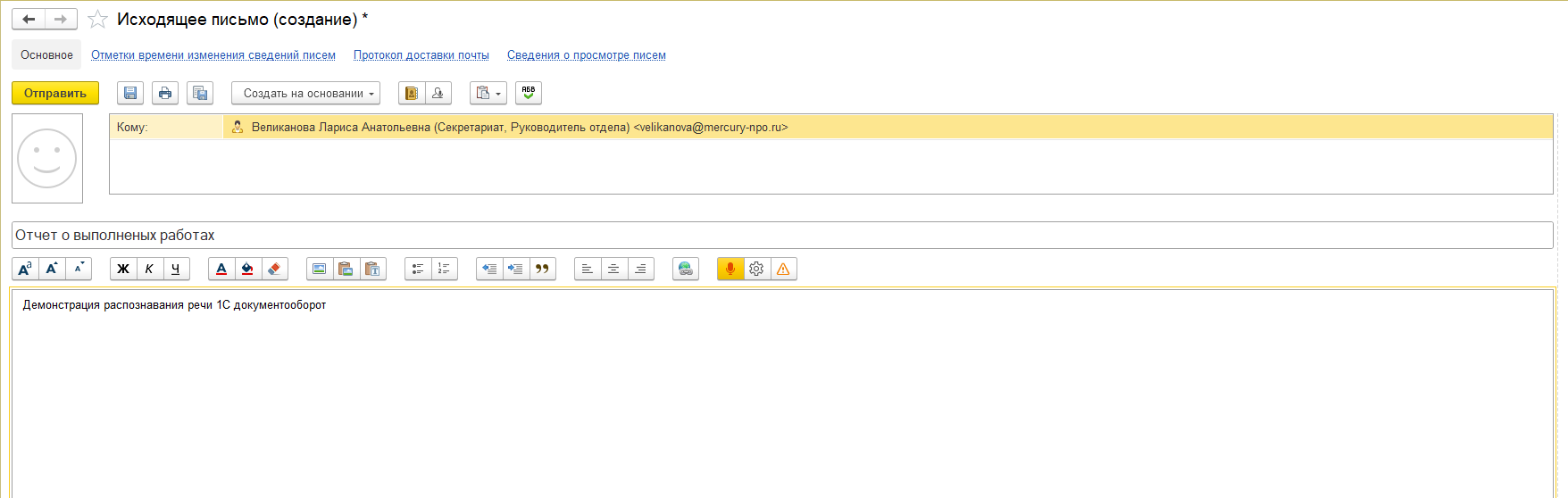Switch to the Основное tab

pyautogui.click(x=46, y=54)
